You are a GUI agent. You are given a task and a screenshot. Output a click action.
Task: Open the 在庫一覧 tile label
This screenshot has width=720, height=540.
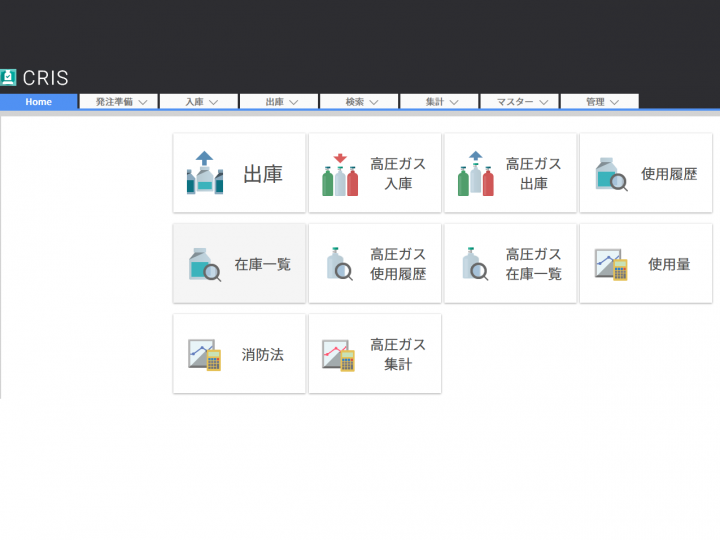[x=263, y=264]
